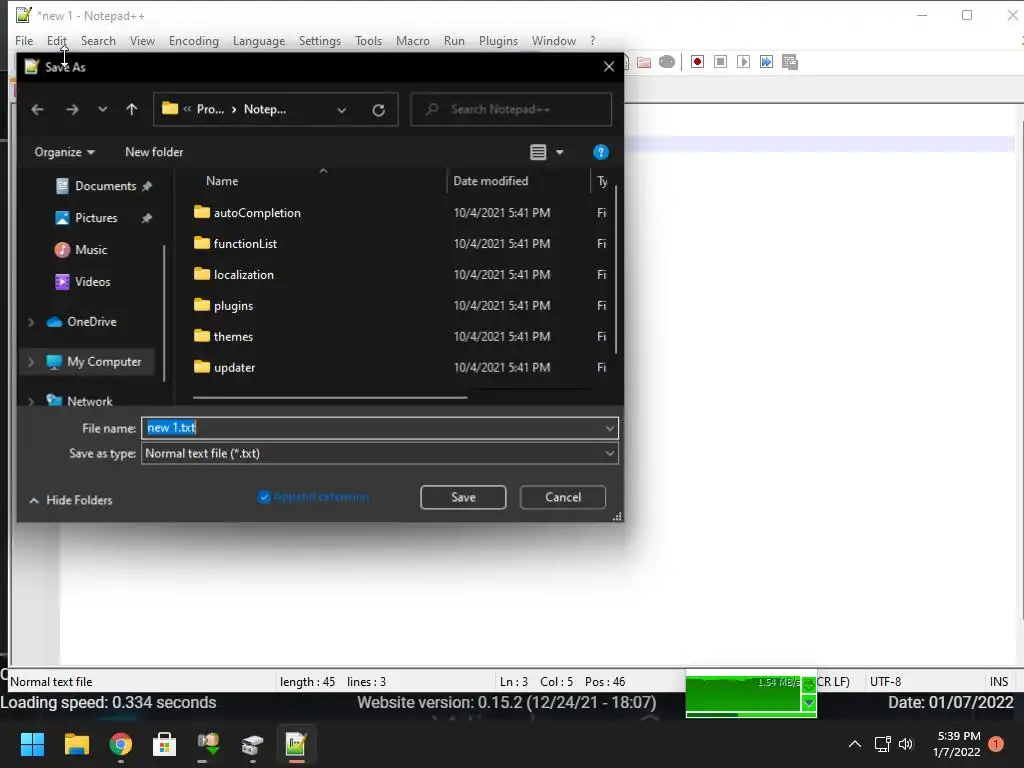This screenshot has height=768, width=1024.
Task: Open address bar path dropdown
Action: [342, 110]
